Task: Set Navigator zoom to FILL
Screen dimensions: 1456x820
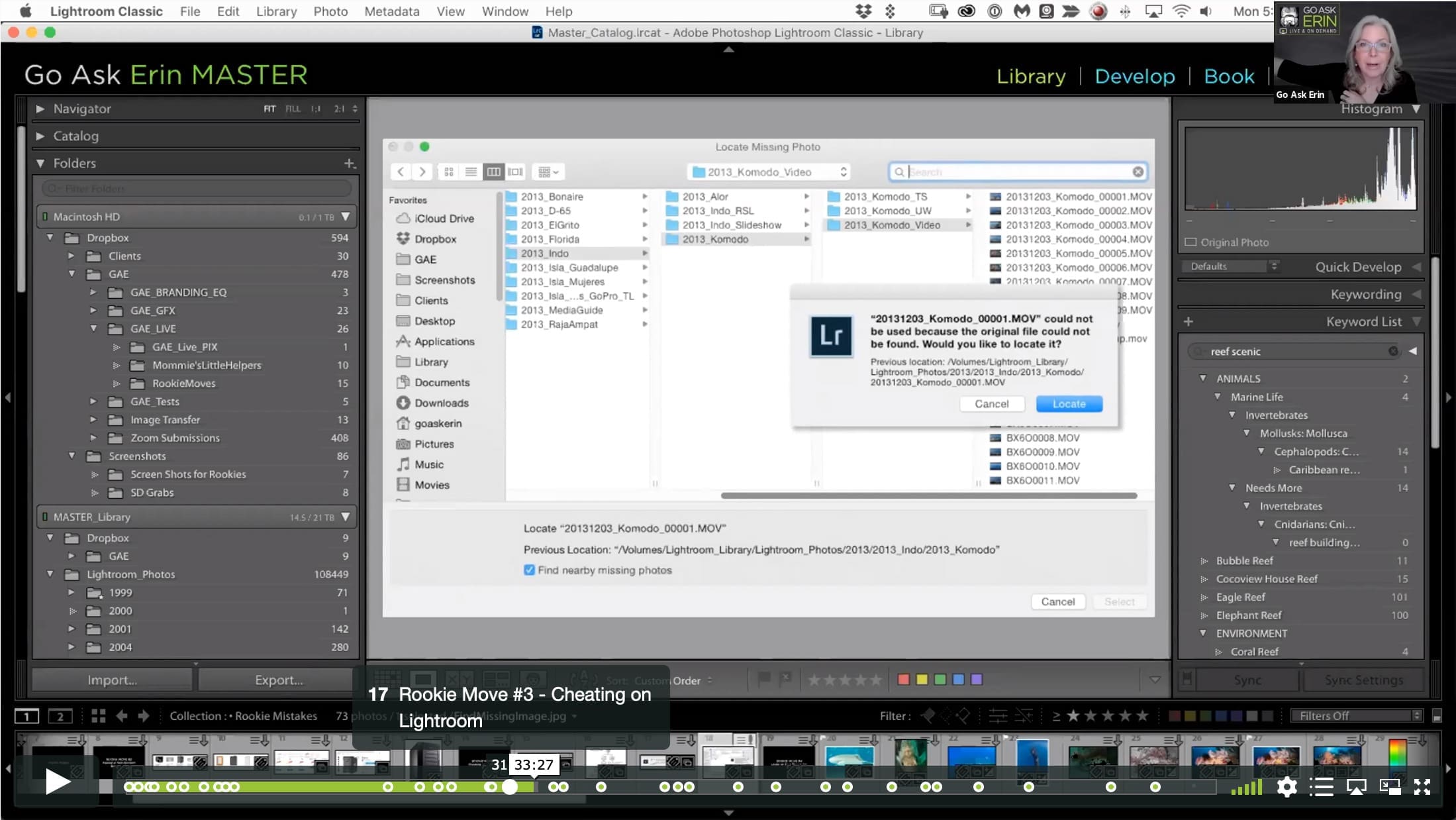Action: coord(293,109)
